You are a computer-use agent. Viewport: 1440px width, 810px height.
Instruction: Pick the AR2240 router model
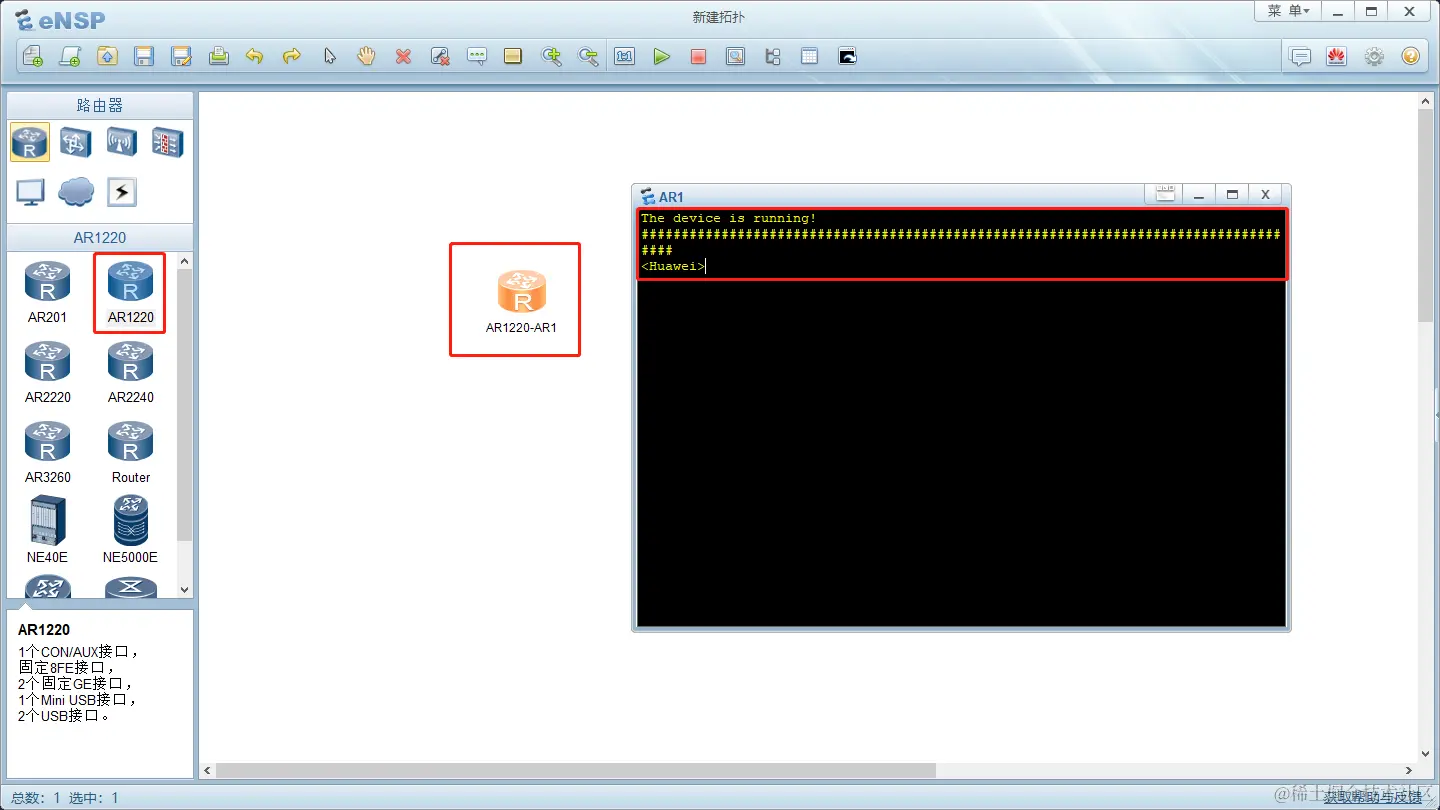pyautogui.click(x=130, y=372)
